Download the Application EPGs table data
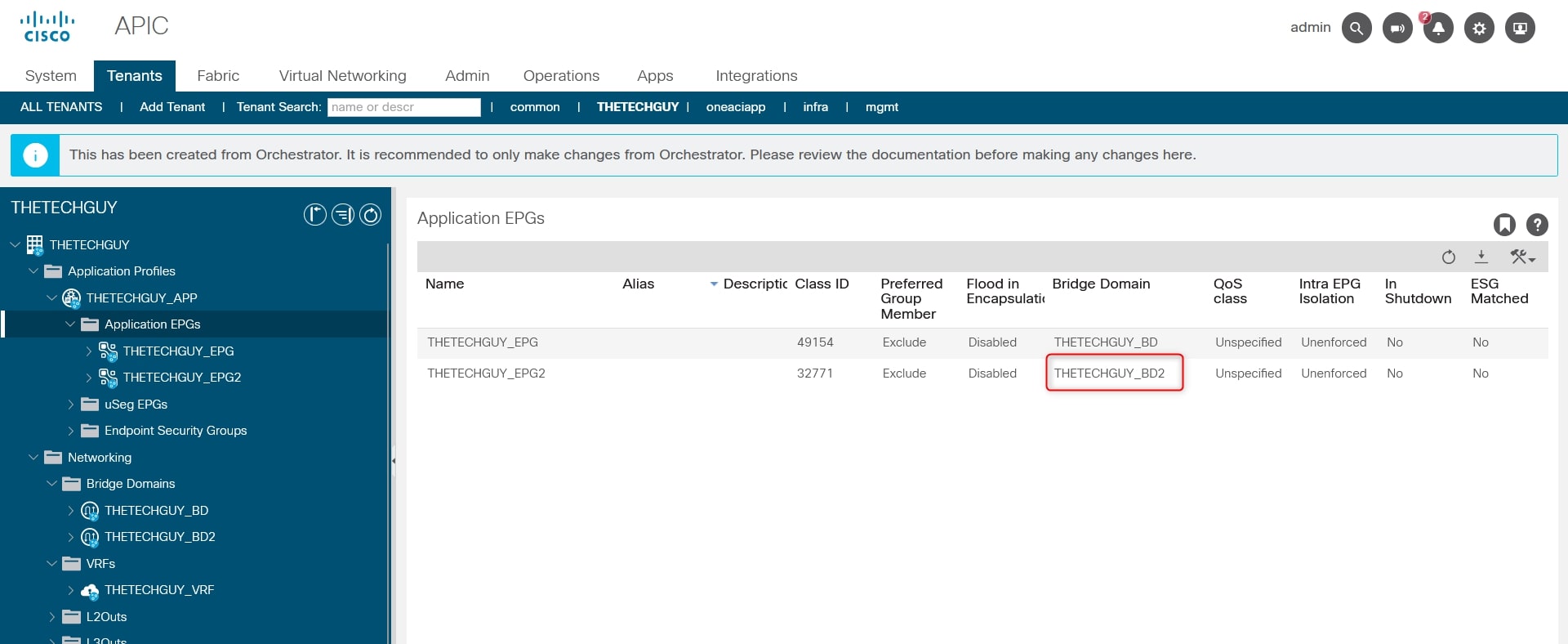1568x644 pixels. 1481,257
